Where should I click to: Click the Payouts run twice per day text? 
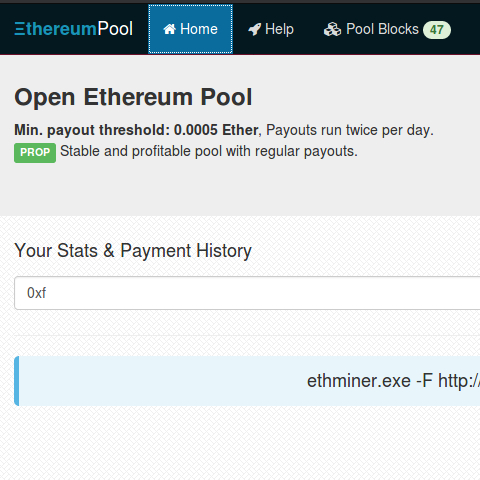pyautogui.click(x=350, y=130)
